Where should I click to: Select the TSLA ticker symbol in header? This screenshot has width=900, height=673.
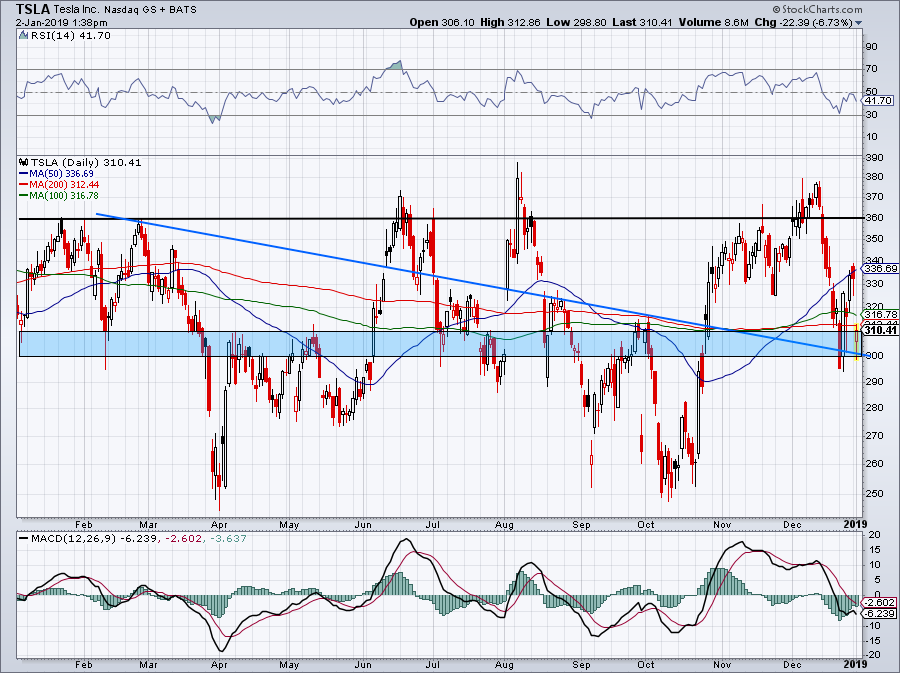coord(33,9)
